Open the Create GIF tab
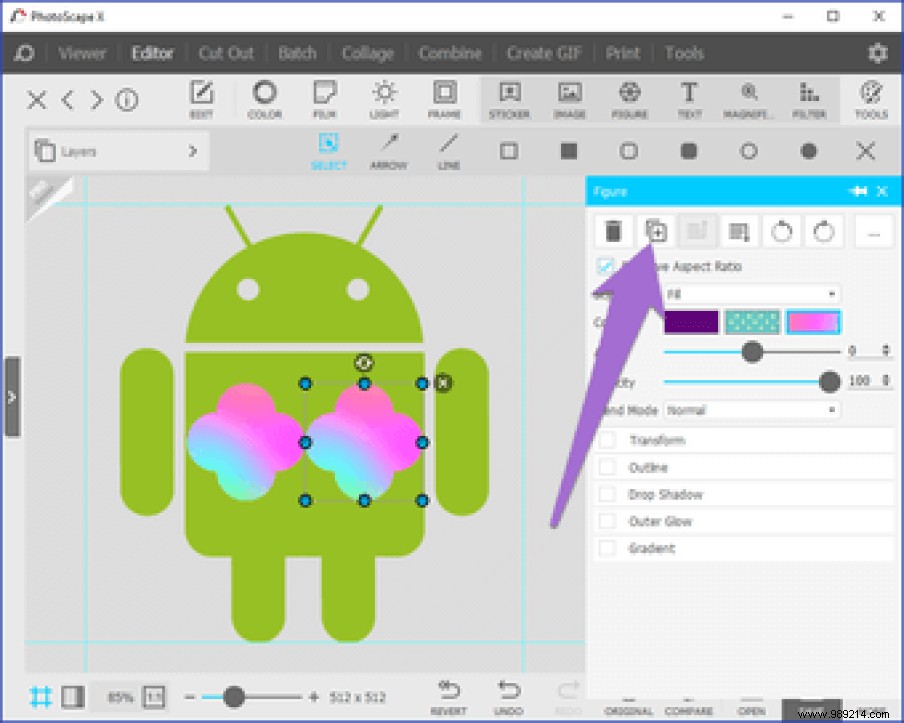 pos(543,52)
